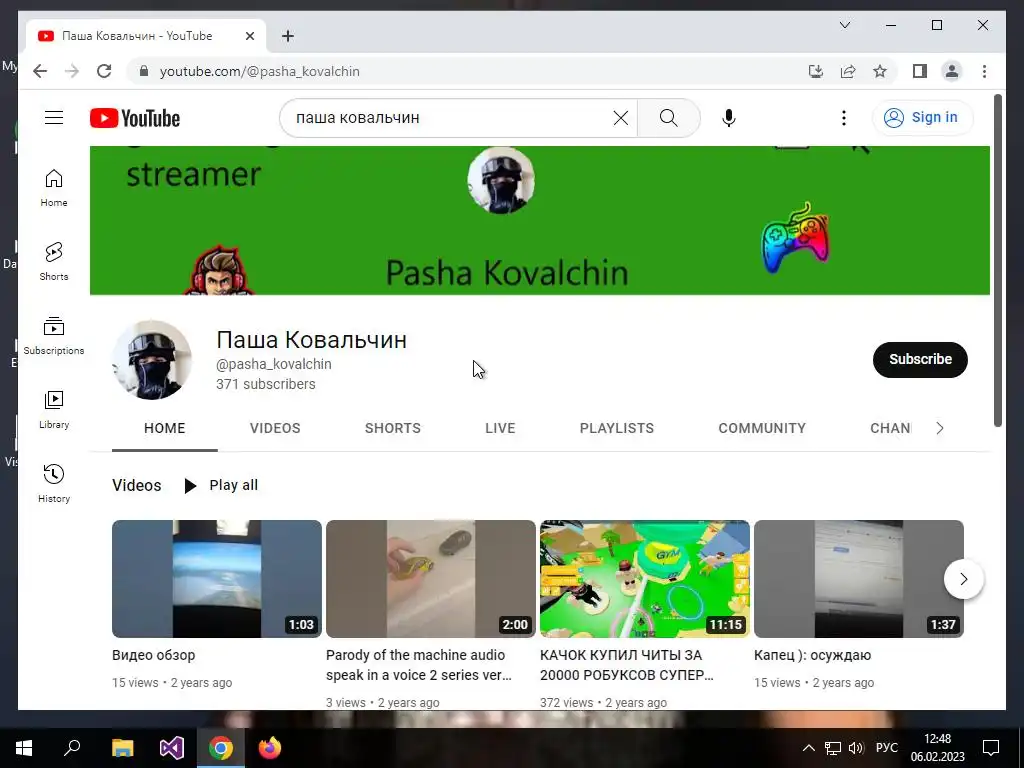Screen dimensions: 1024x768
Task: Open the Videos section heading
Action: [x=136, y=485]
